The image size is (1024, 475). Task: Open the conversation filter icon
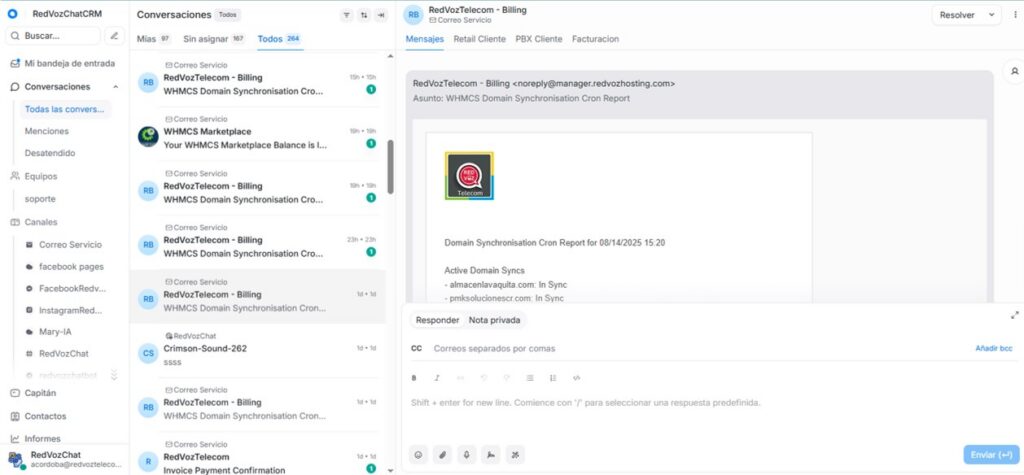point(346,15)
